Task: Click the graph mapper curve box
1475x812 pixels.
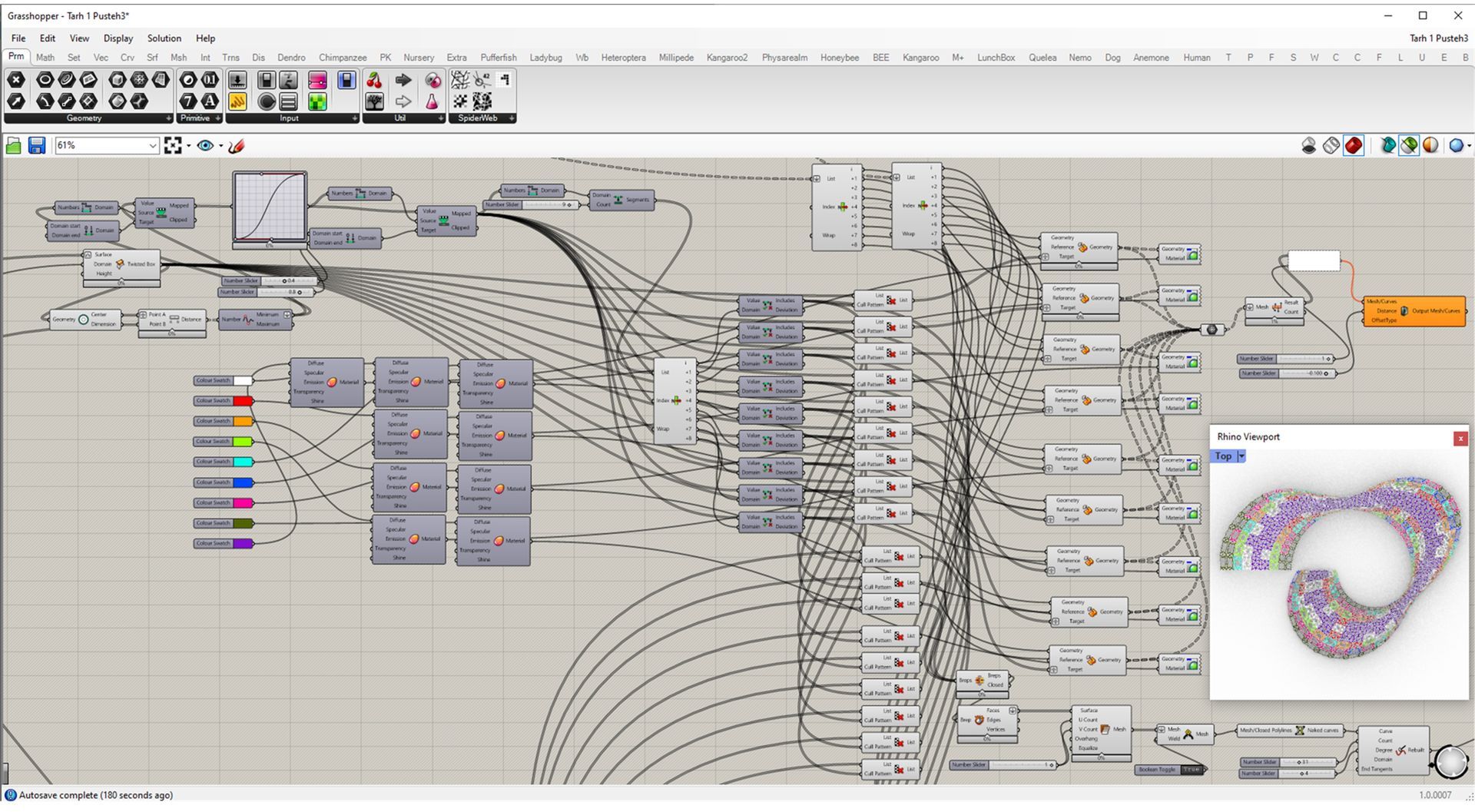Action: pyautogui.click(x=270, y=207)
